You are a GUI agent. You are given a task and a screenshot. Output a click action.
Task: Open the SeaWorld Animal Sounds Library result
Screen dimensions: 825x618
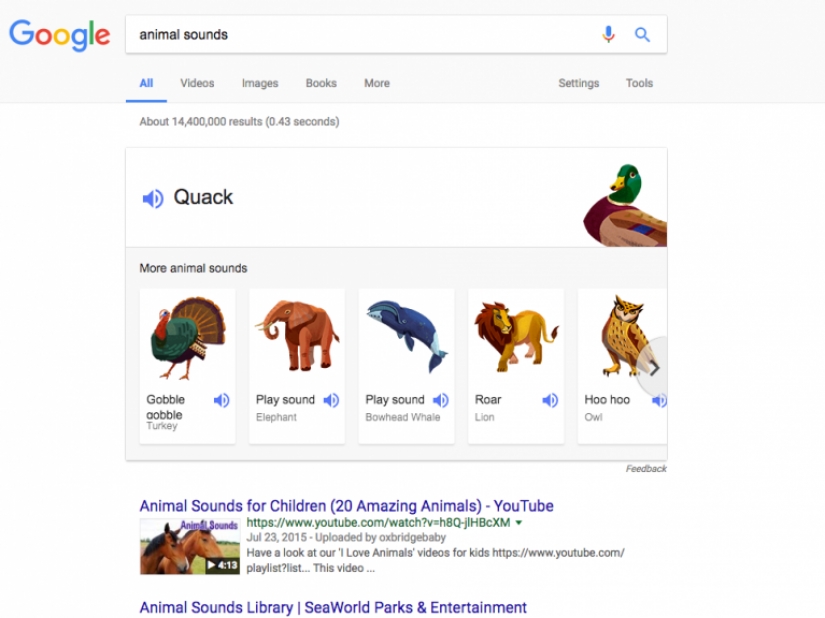(x=330, y=607)
